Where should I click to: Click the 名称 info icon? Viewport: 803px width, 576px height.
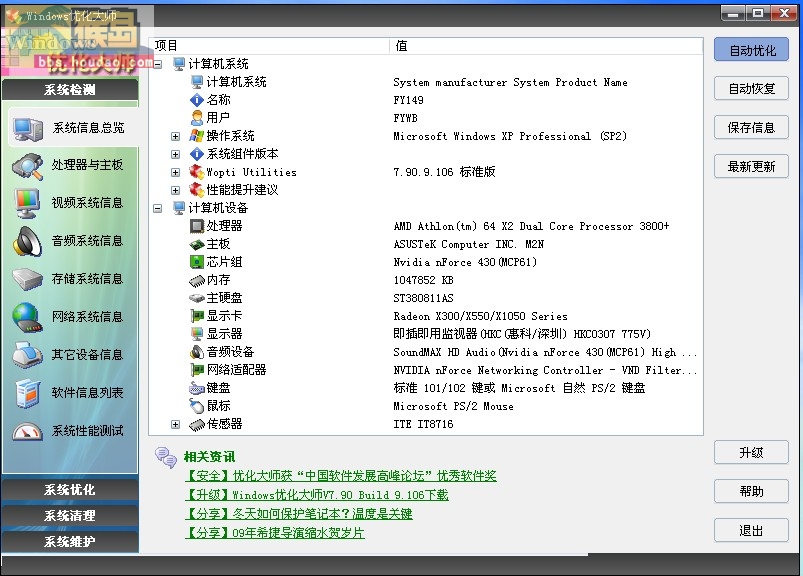pyautogui.click(x=197, y=100)
